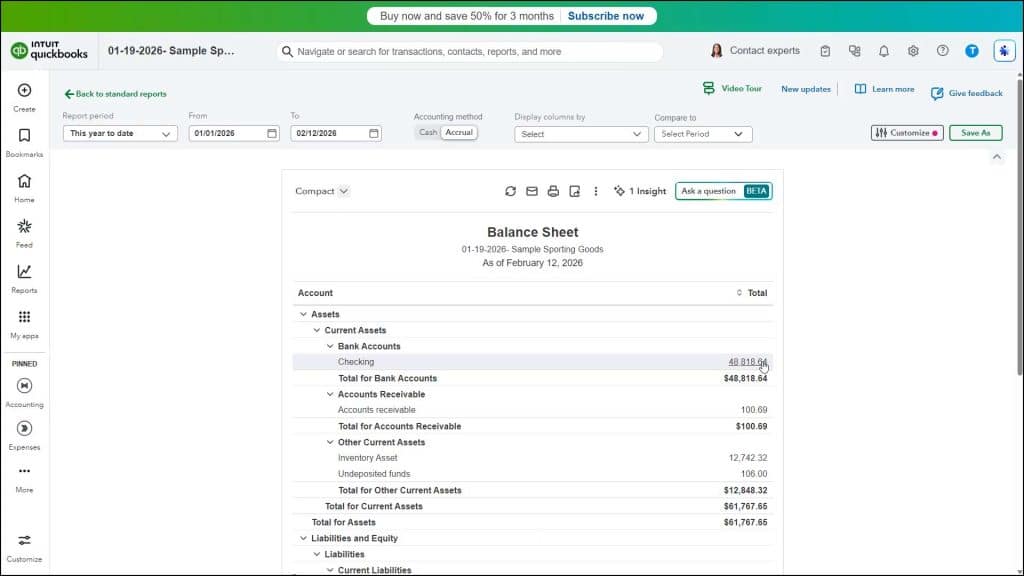Image resolution: width=1024 pixels, height=576 pixels.
Task: Collapse the Assets section
Action: (304, 313)
